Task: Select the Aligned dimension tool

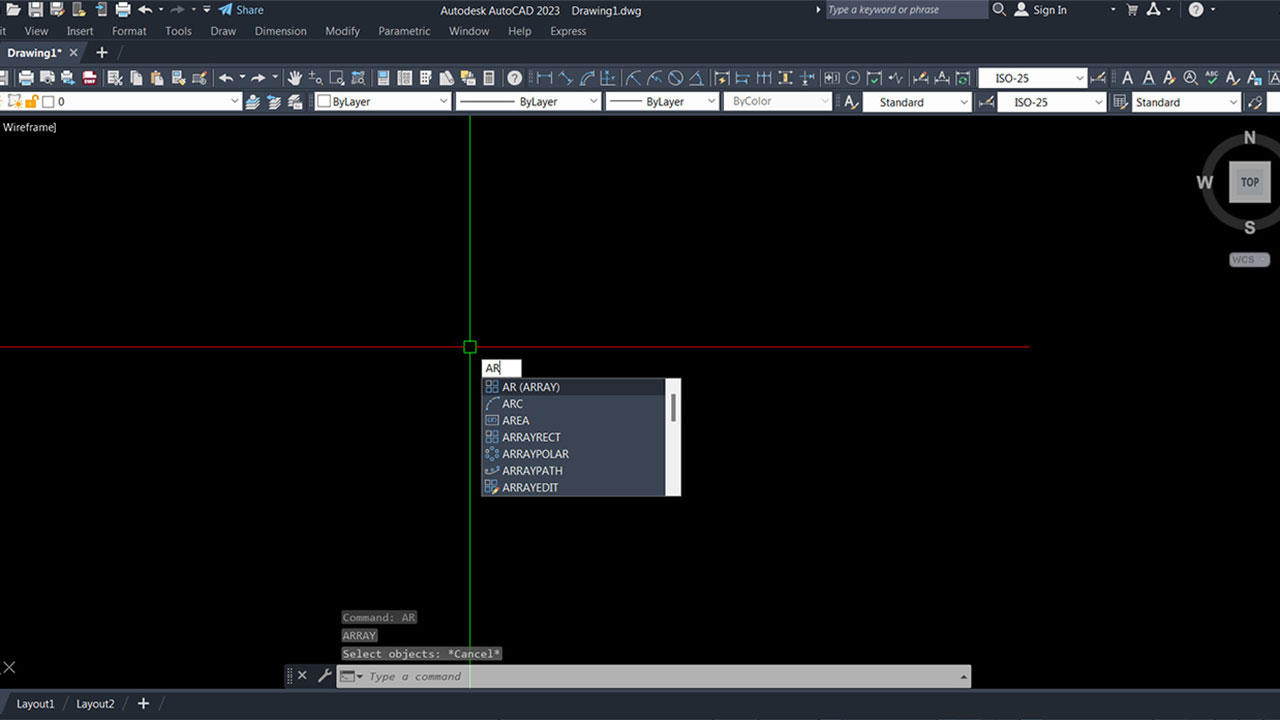Action: click(566, 78)
